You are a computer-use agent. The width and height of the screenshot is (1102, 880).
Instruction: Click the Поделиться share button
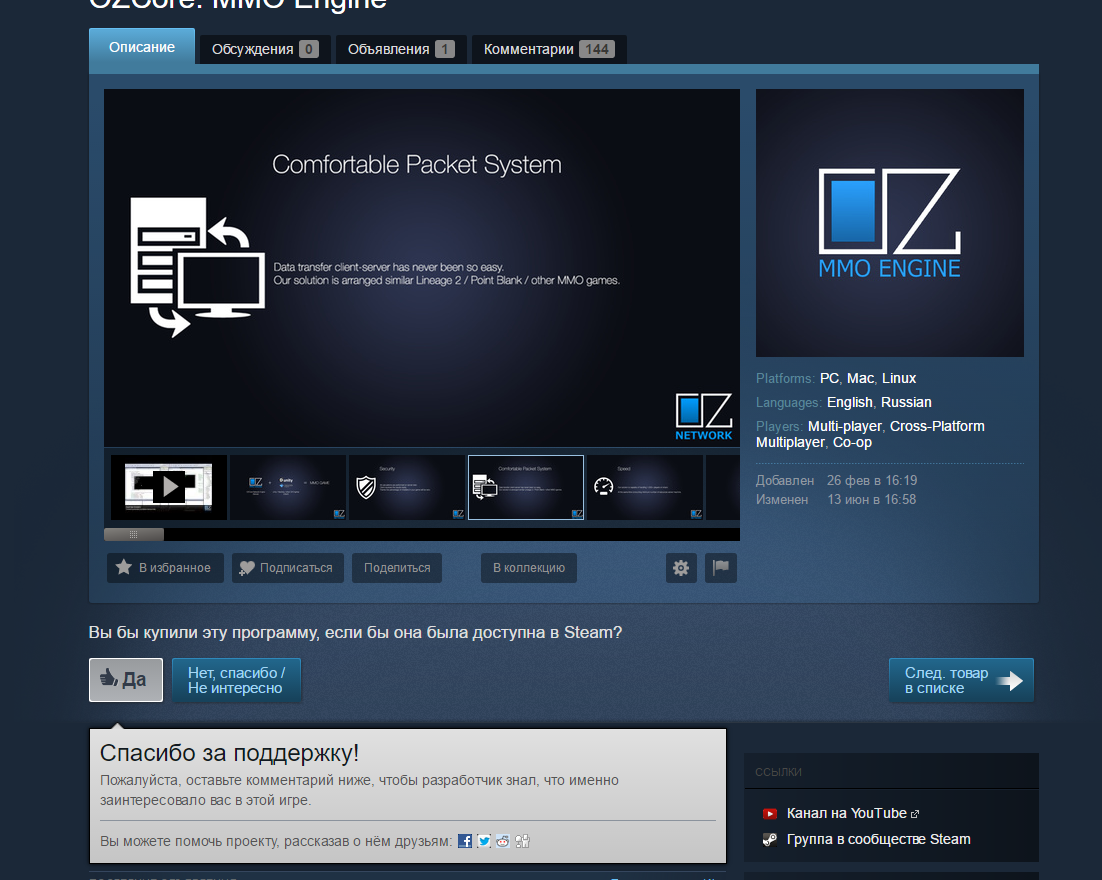tap(397, 568)
